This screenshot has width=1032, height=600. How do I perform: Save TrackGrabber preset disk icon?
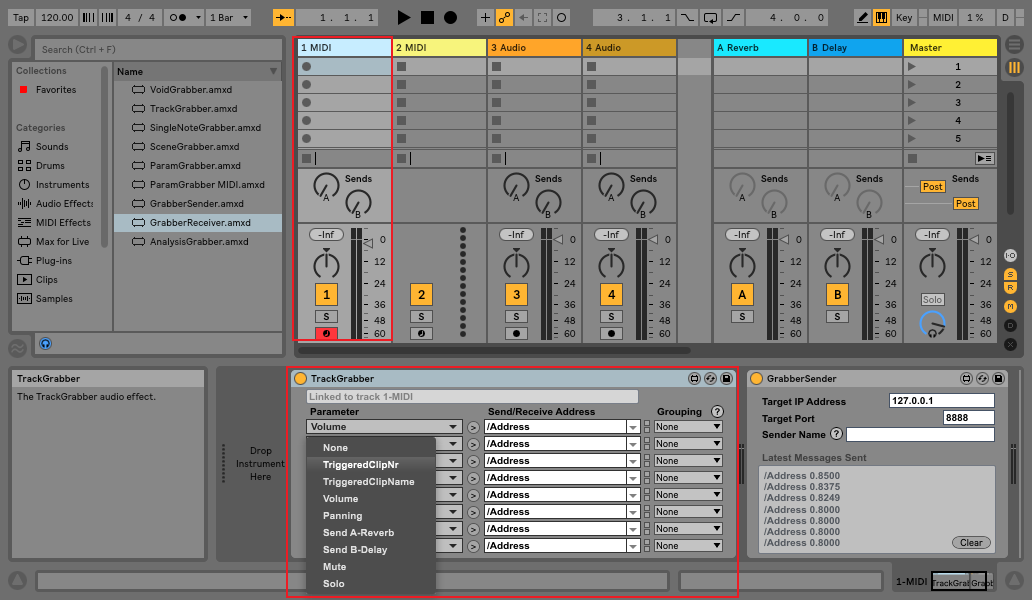[x=726, y=378]
